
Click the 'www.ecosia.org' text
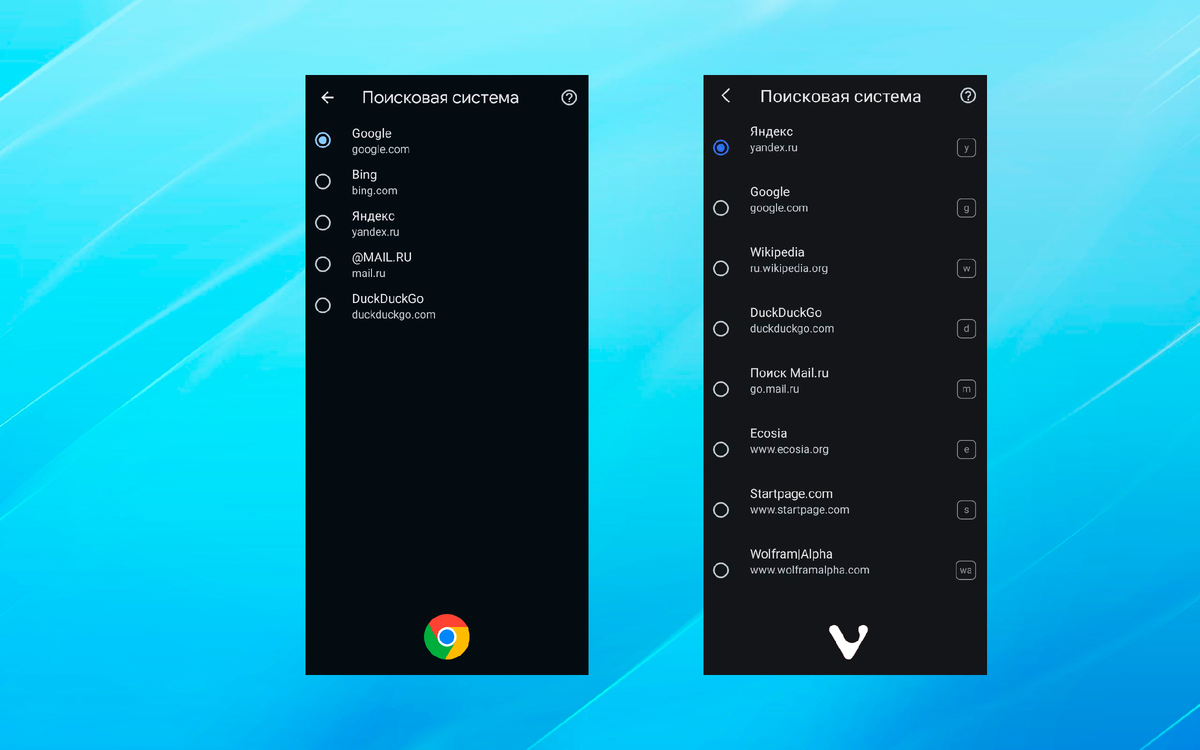point(790,449)
